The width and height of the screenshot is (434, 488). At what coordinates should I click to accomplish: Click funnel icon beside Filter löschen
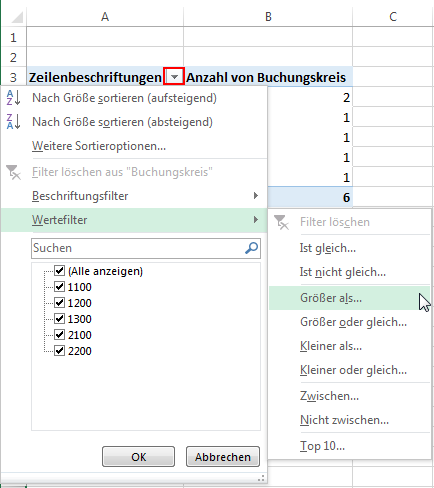pos(281,222)
